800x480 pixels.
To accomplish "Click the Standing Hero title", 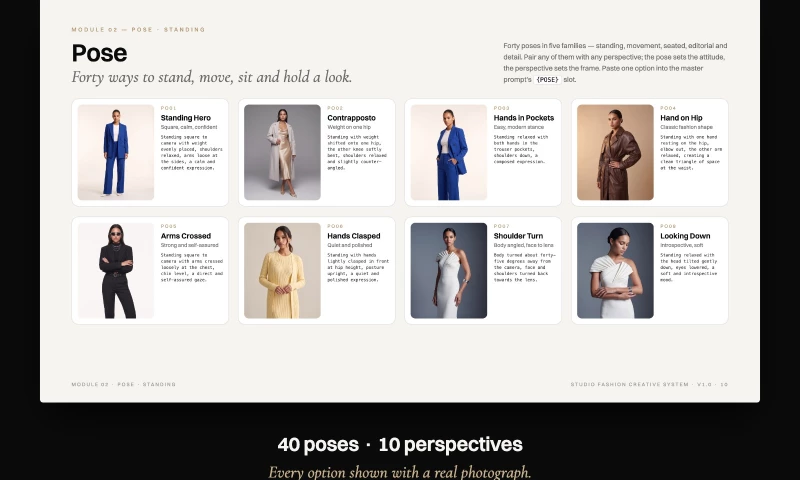I will (186, 118).
